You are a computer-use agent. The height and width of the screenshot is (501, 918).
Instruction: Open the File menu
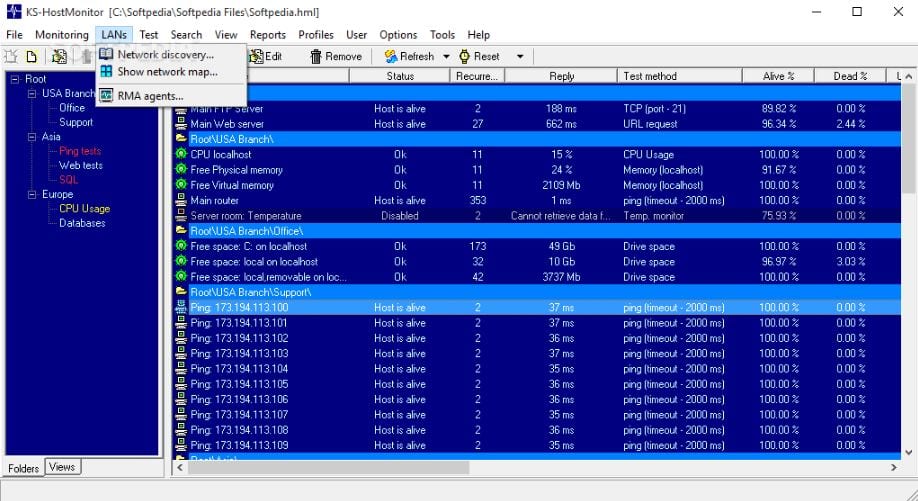point(14,35)
